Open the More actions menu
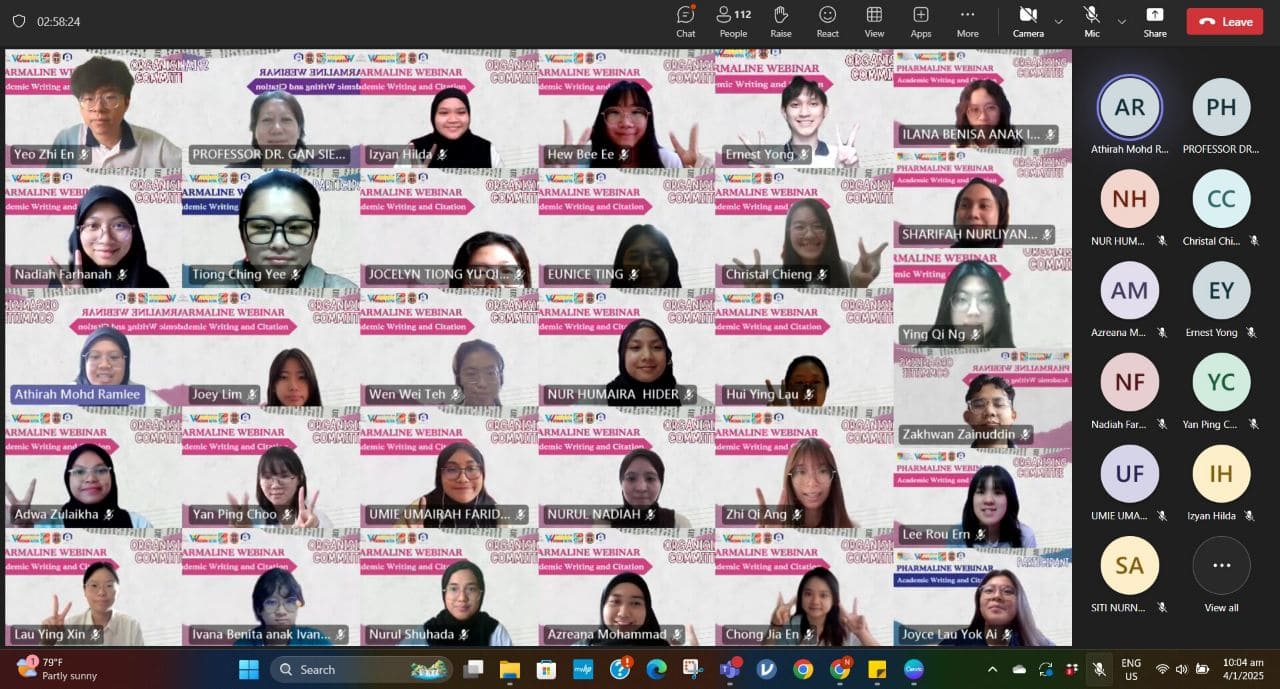Viewport: 1280px width, 689px height. pos(967,21)
